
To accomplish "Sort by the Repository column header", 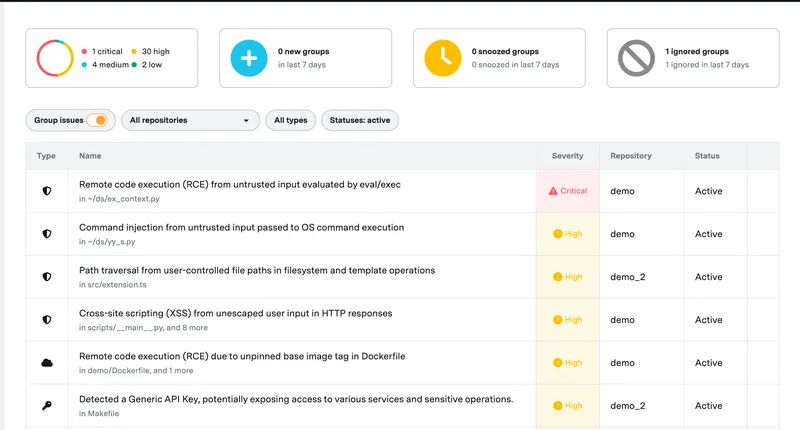I will [x=630, y=156].
